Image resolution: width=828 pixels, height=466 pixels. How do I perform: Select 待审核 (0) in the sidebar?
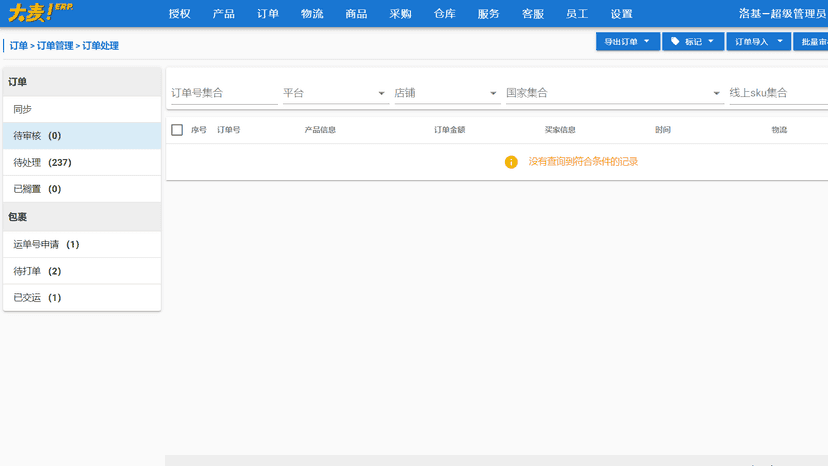pyautogui.click(x=82, y=136)
